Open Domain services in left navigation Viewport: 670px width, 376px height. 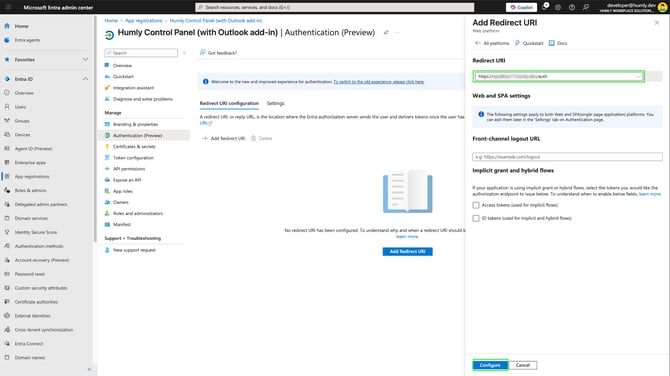[x=31, y=218]
